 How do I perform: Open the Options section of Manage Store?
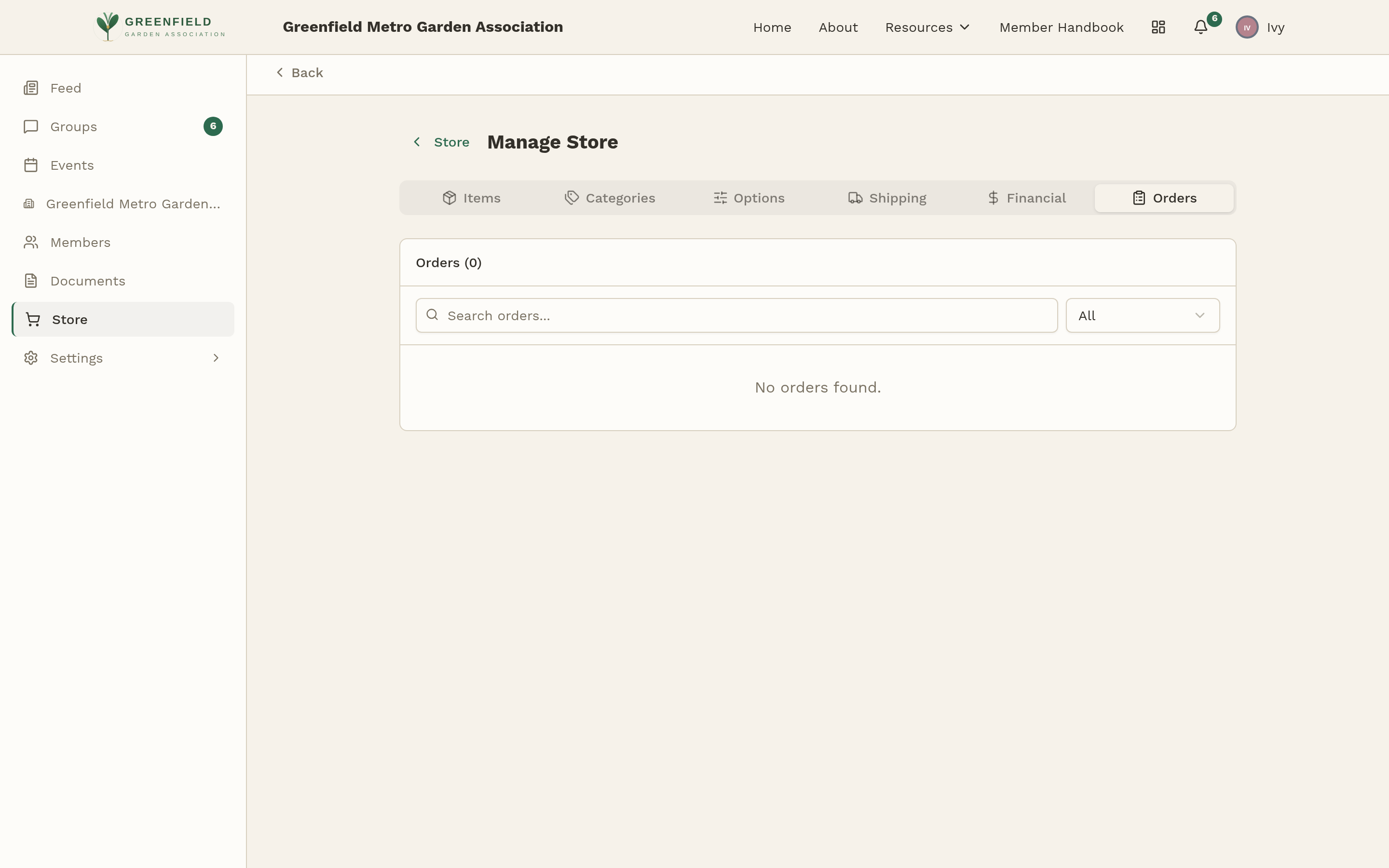[x=749, y=198]
